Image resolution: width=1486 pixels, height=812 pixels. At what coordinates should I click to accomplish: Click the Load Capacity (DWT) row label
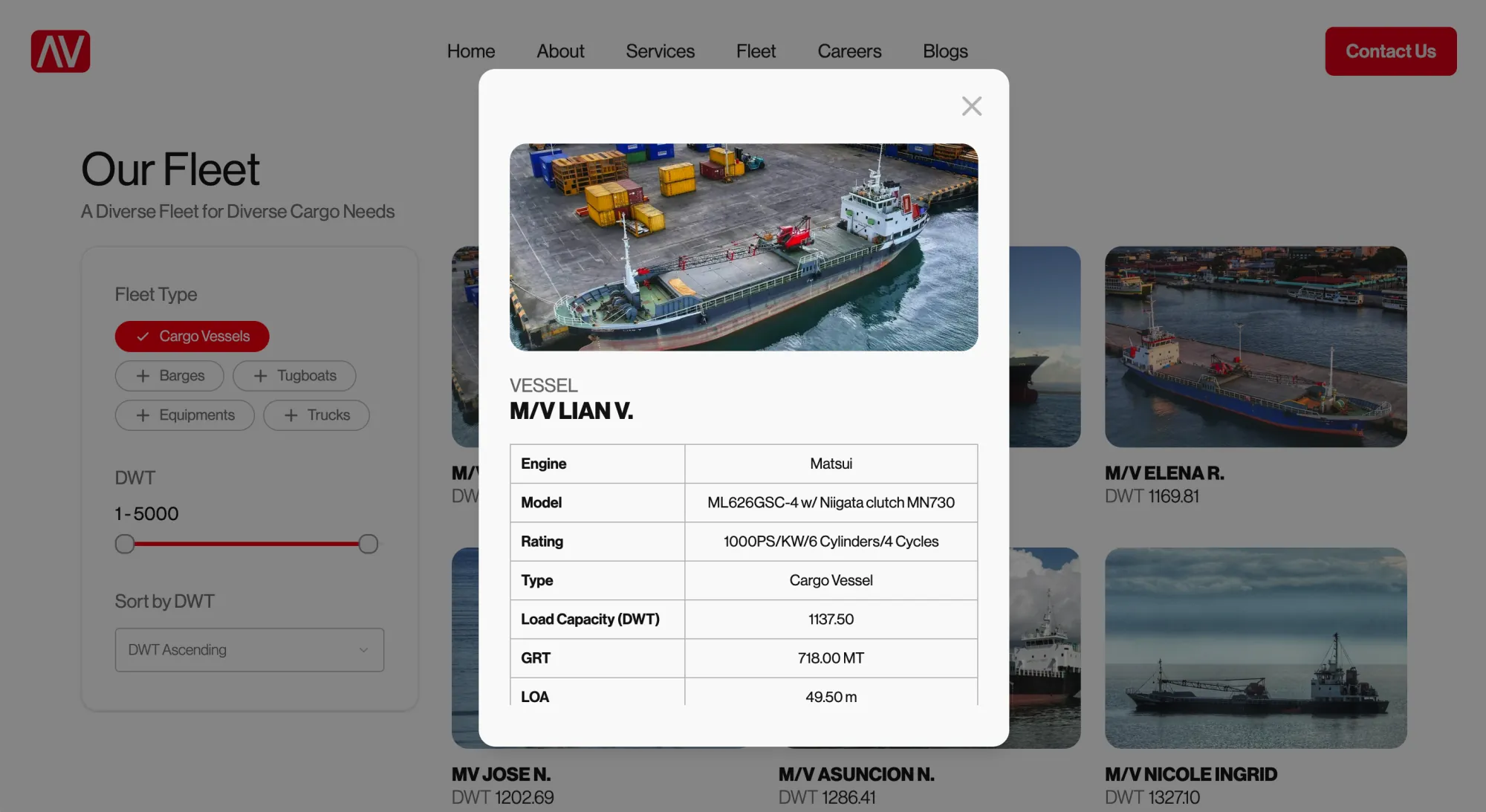point(590,620)
